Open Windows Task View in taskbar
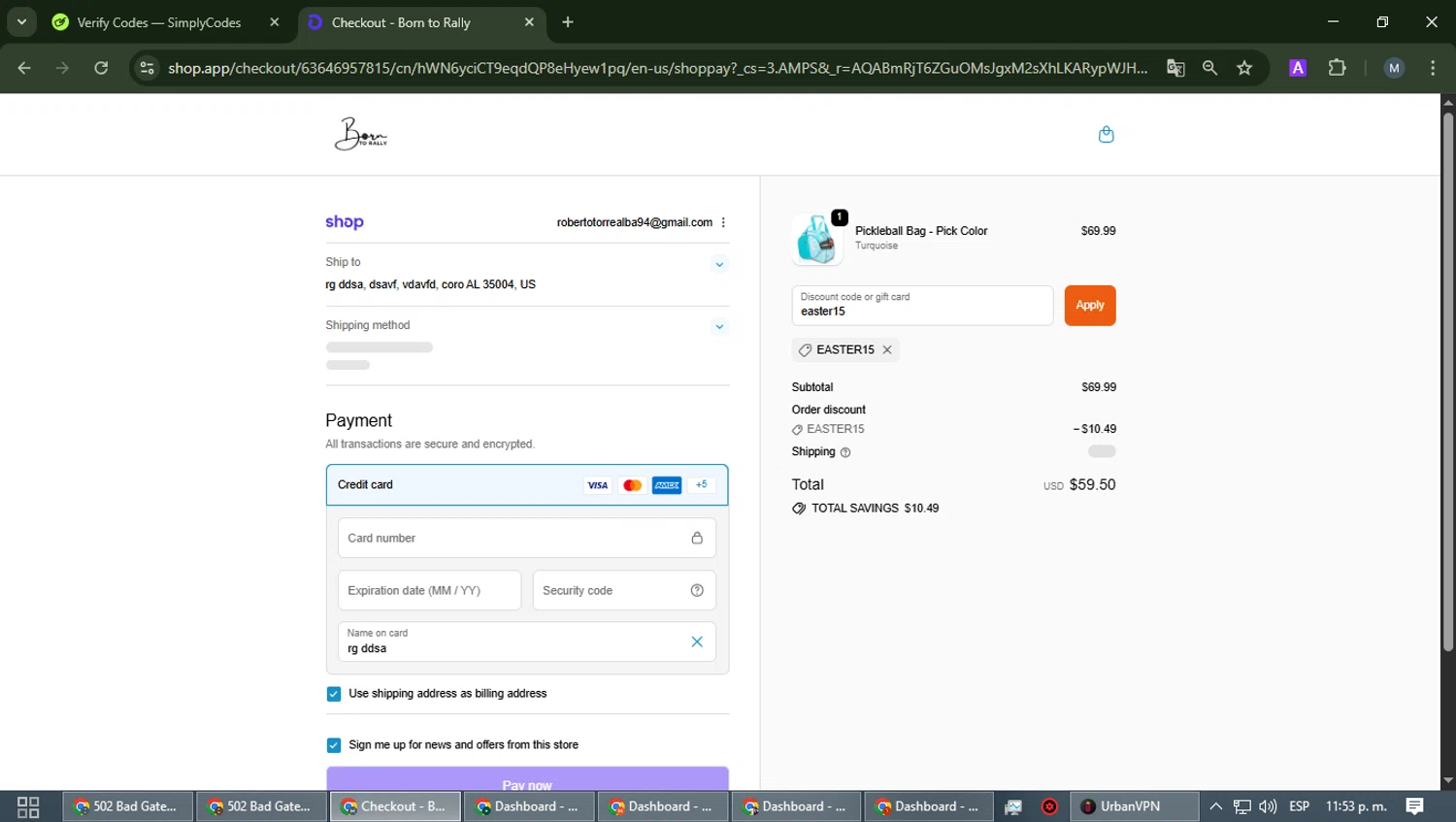The height and width of the screenshot is (822, 1456). click(28, 806)
